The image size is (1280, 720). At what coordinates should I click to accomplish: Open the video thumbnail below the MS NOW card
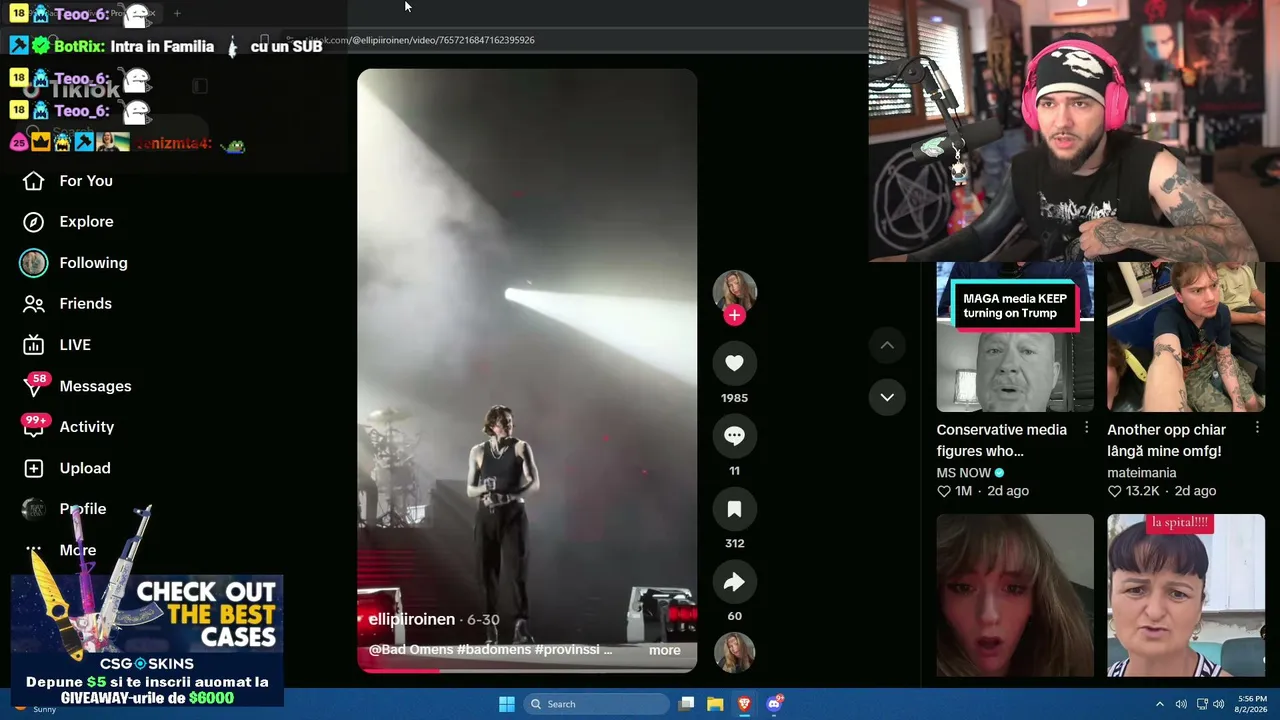coord(1015,596)
